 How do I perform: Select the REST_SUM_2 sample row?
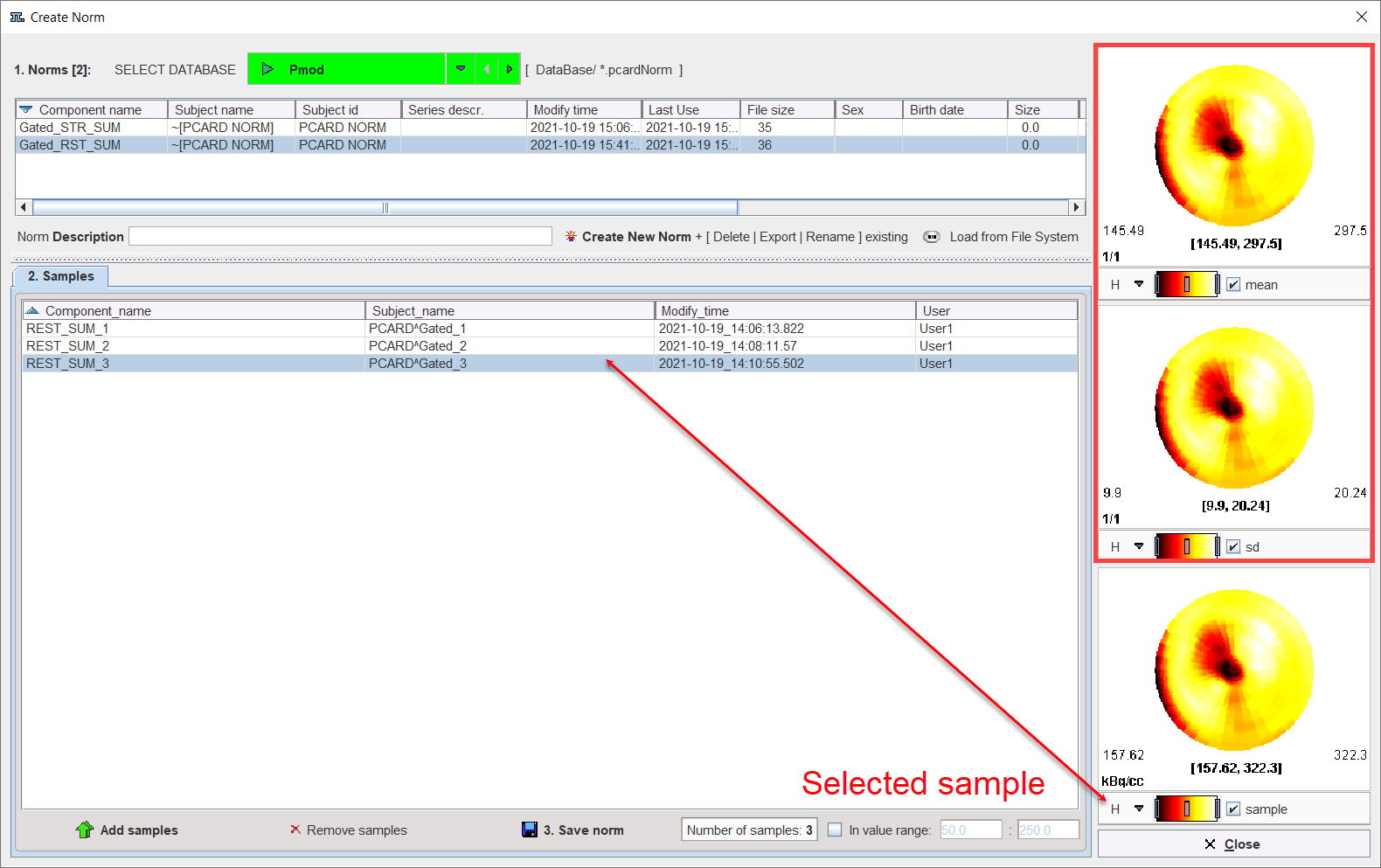(549, 346)
